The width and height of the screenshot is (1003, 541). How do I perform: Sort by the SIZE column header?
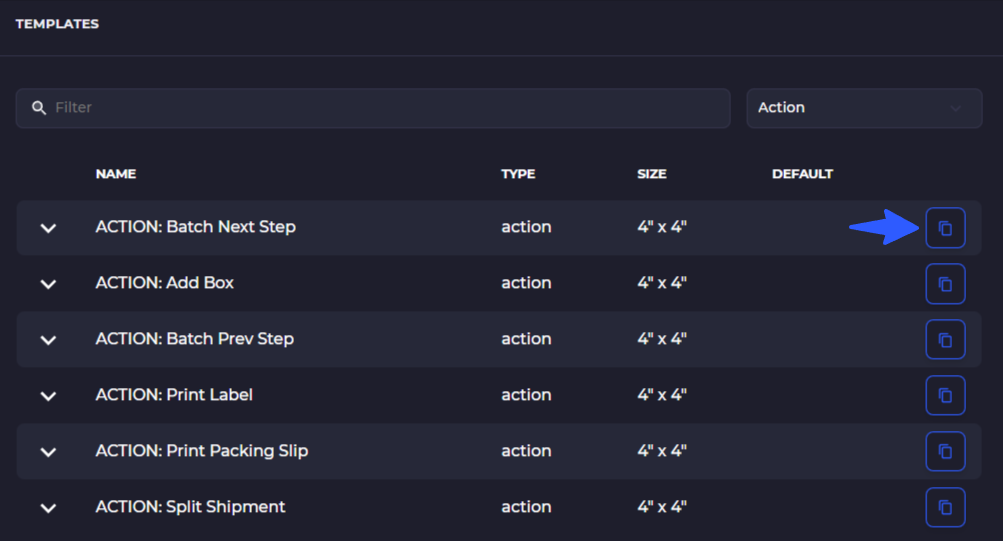pyautogui.click(x=652, y=174)
